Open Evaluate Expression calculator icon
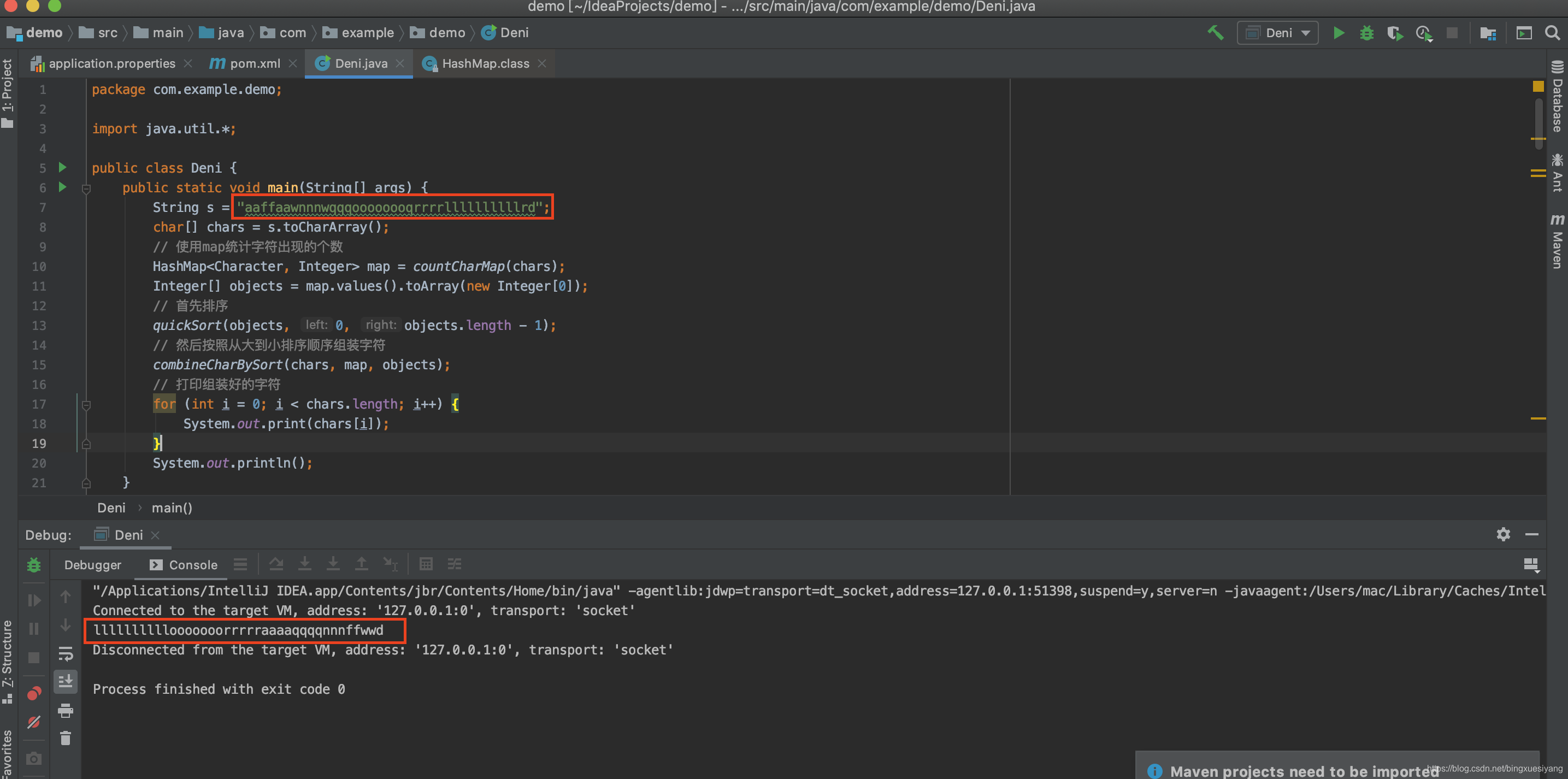 click(x=426, y=564)
